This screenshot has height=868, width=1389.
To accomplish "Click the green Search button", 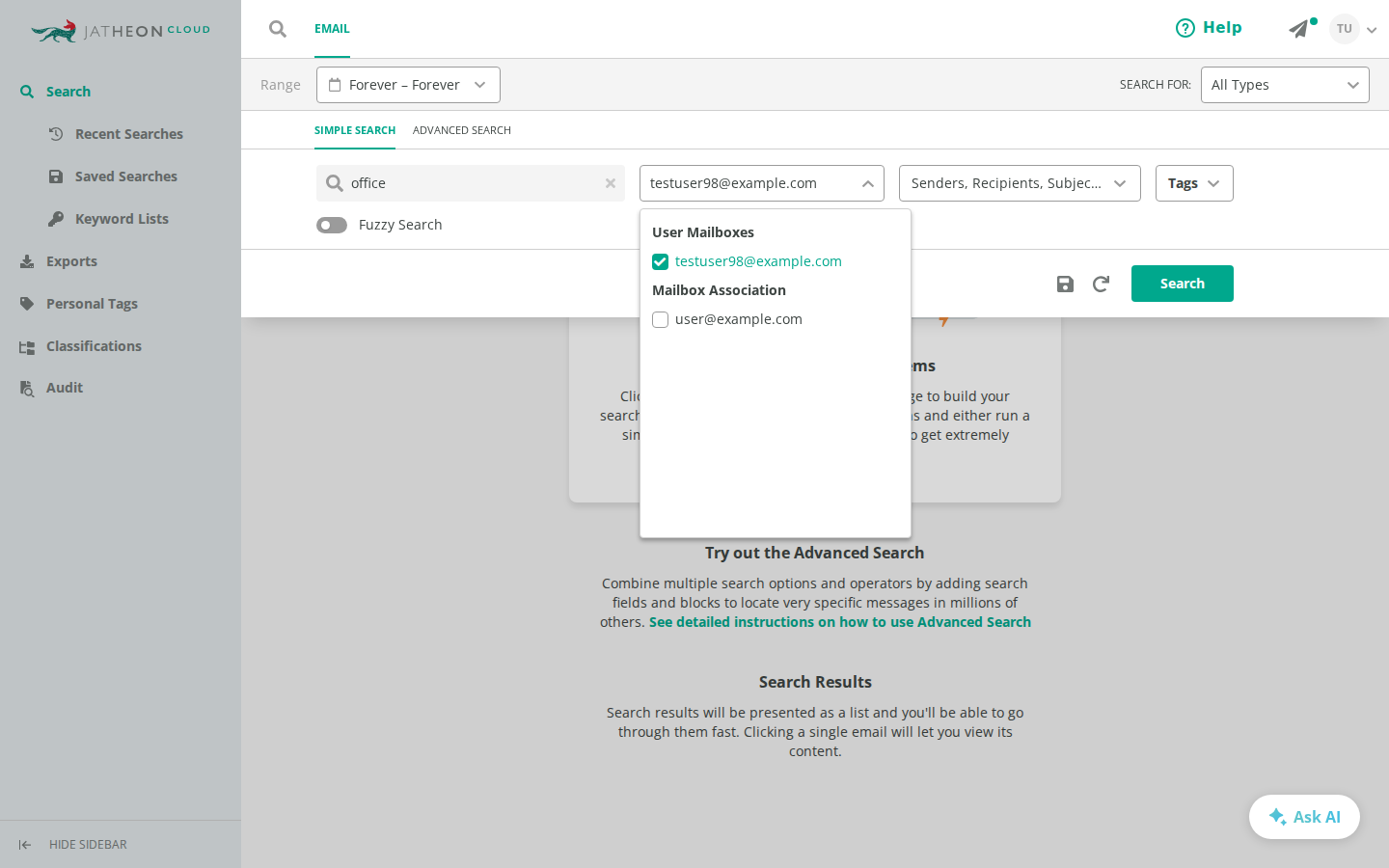I will 1183,284.
